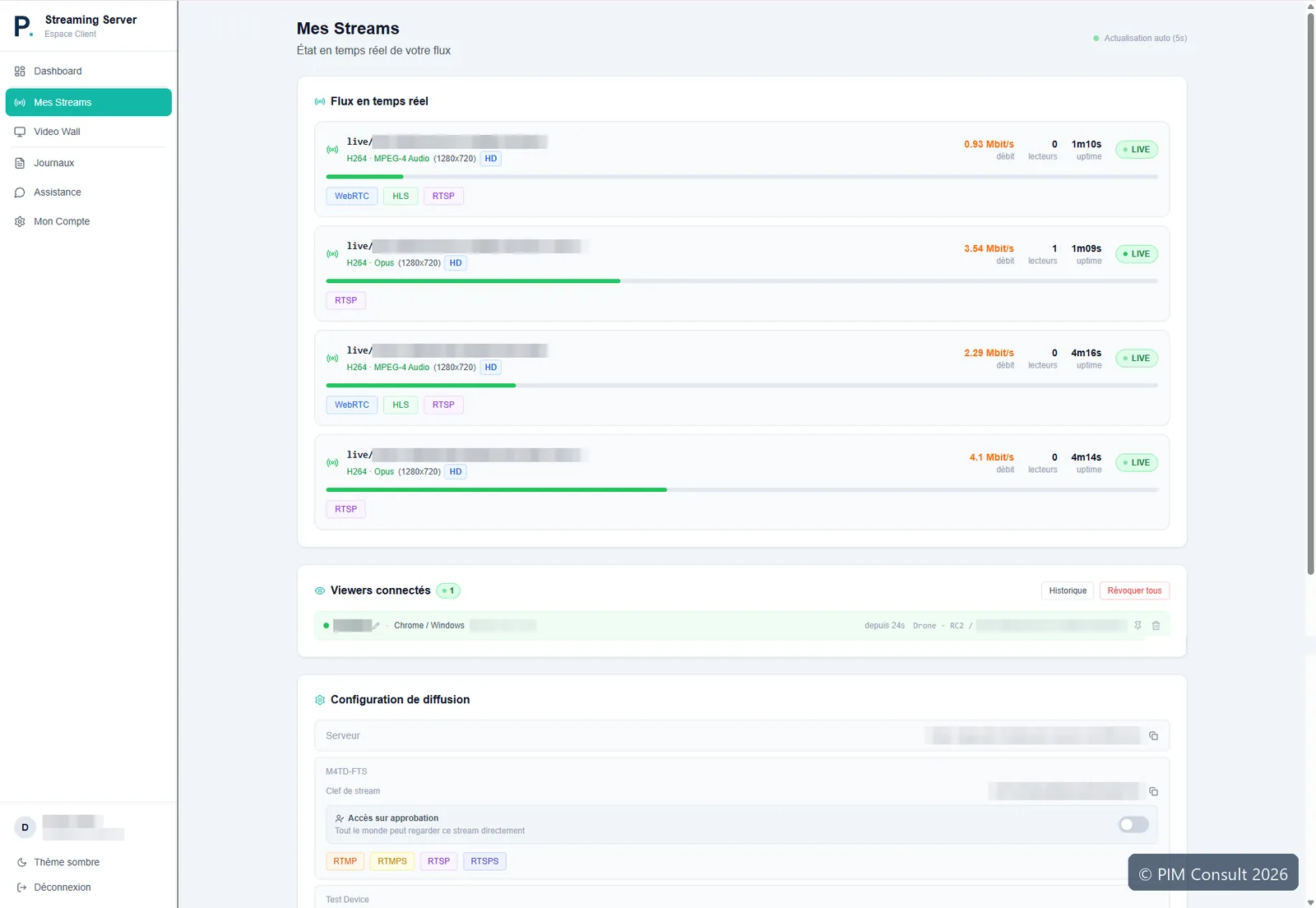Screen dimensions: 1316x908
Task: Click the scrollbar down arrow
Action: coord(1311,902)
